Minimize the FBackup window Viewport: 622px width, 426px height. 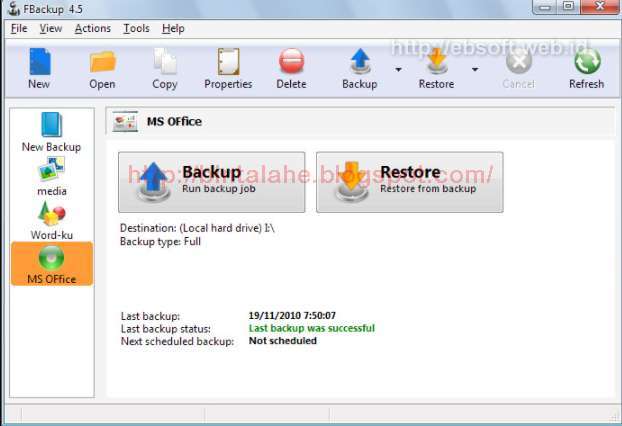[545, 7]
